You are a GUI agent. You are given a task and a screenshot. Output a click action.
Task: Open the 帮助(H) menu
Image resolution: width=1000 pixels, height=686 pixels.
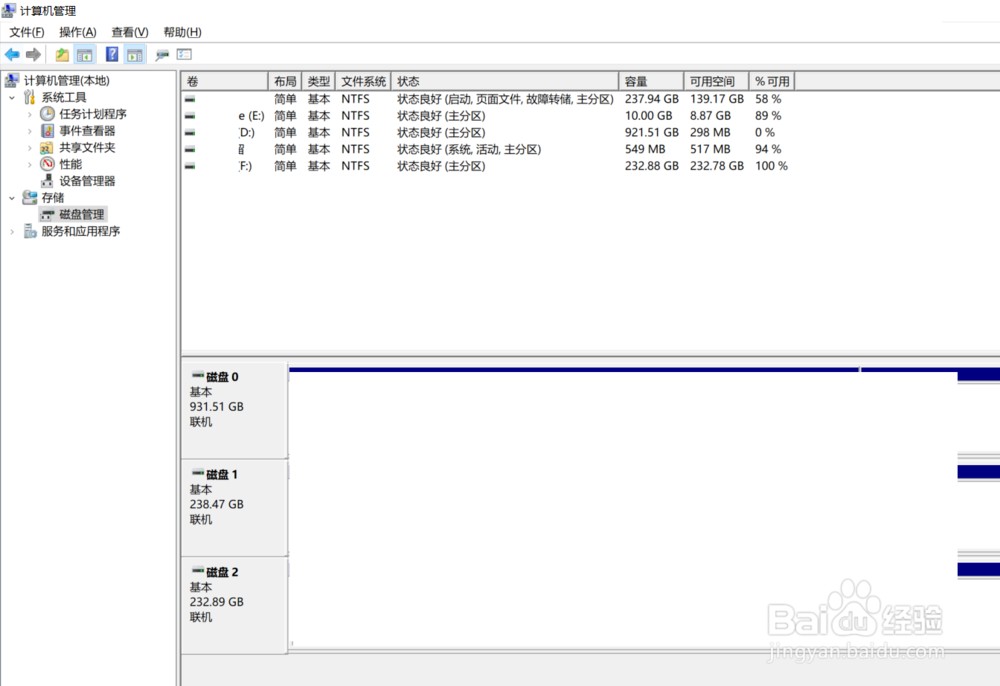[182, 33]
